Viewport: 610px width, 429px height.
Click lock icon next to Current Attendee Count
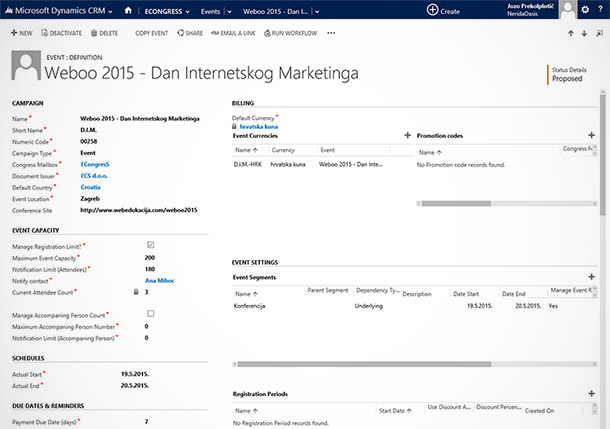136,292
